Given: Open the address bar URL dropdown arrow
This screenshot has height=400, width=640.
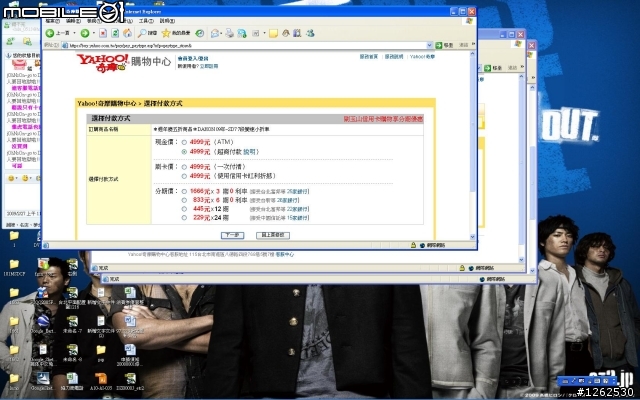Looking at the screenshot, I should pos(429,45).
